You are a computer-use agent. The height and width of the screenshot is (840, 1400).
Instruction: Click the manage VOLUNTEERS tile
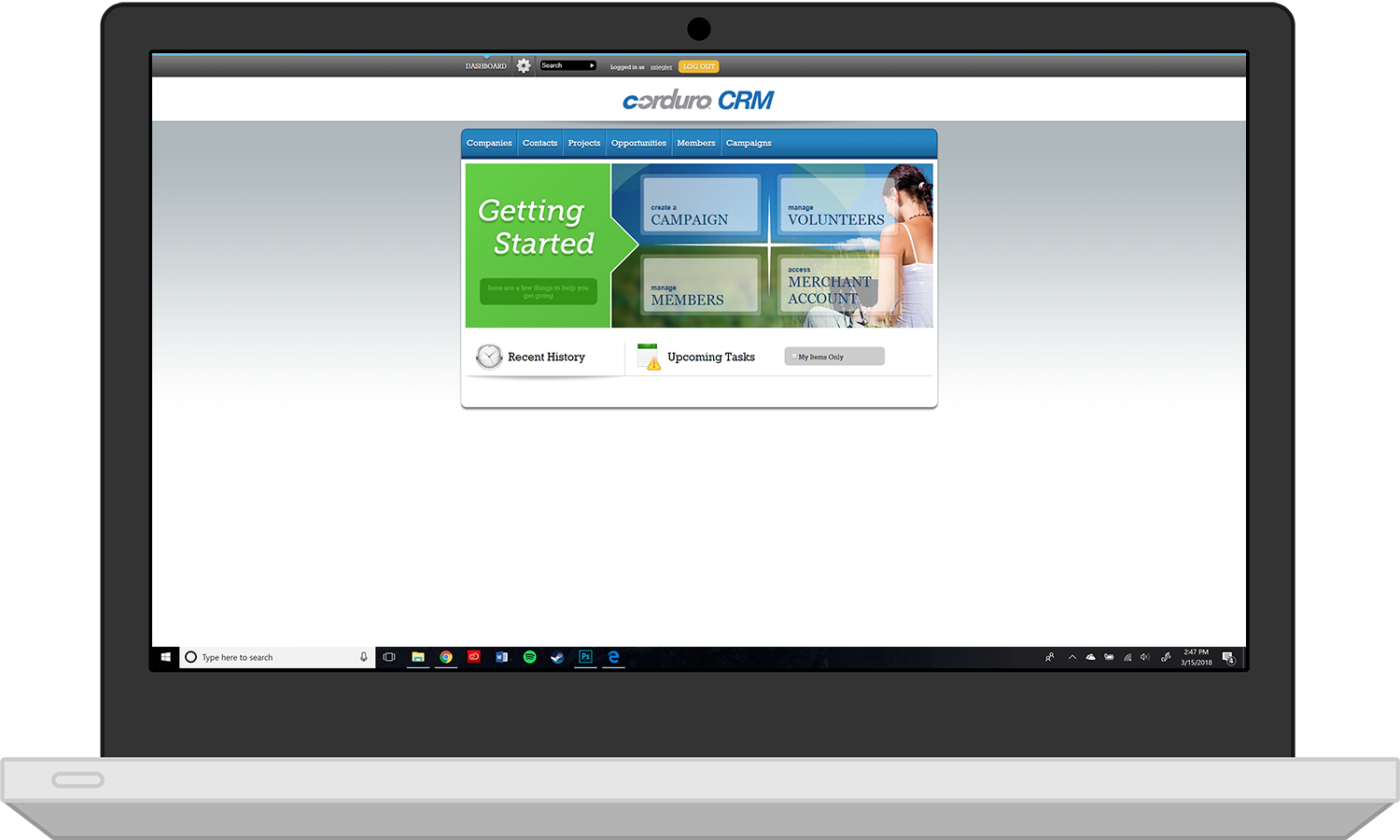coord(836,204)
